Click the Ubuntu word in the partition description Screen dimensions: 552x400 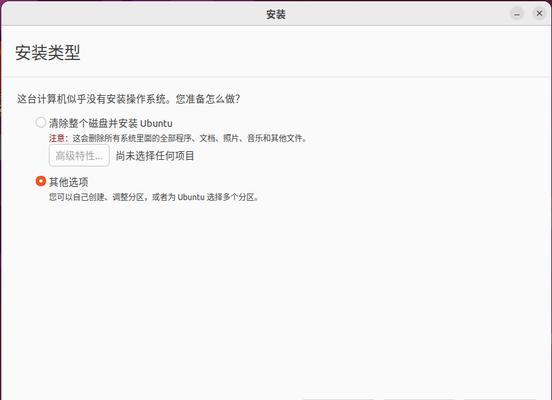(191, 197)
